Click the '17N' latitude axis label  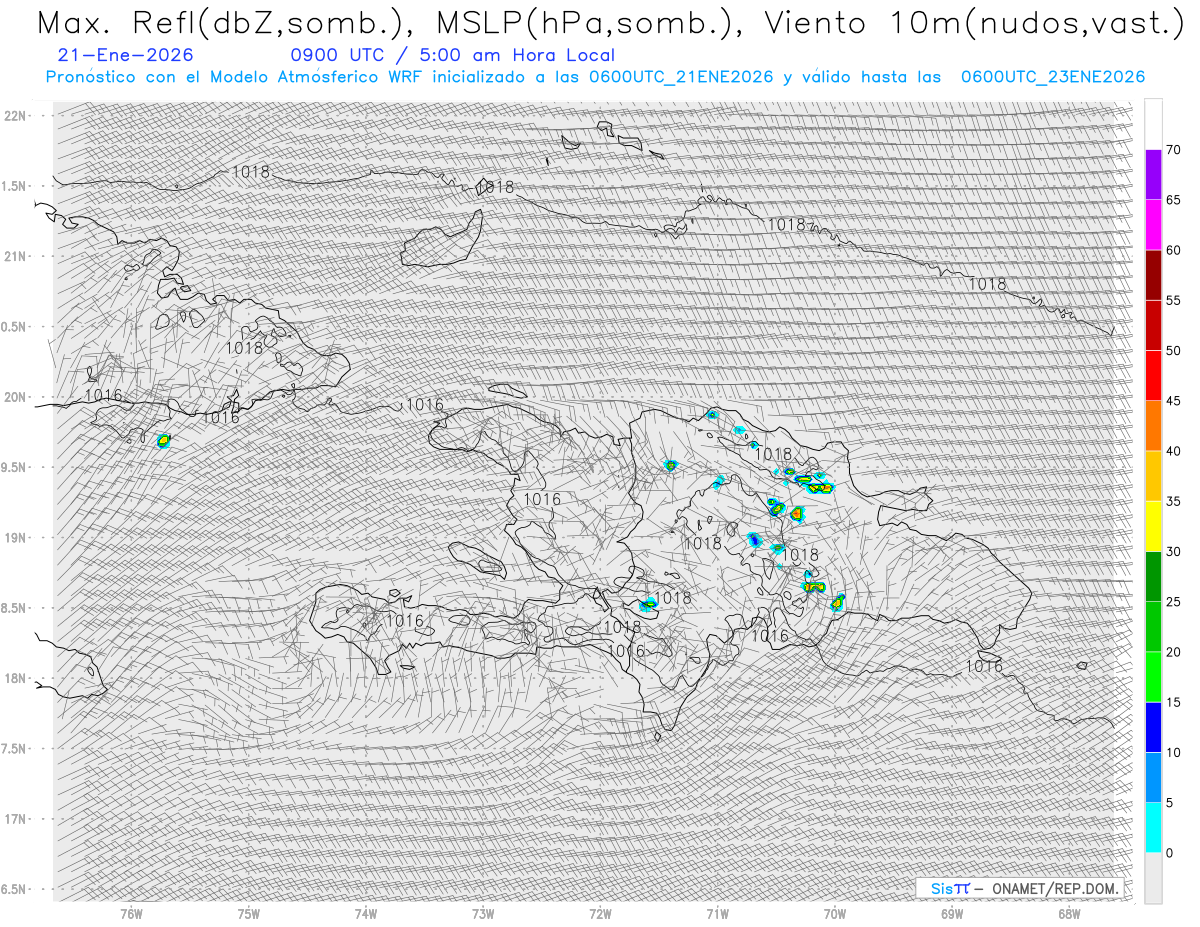coord(16,819)
